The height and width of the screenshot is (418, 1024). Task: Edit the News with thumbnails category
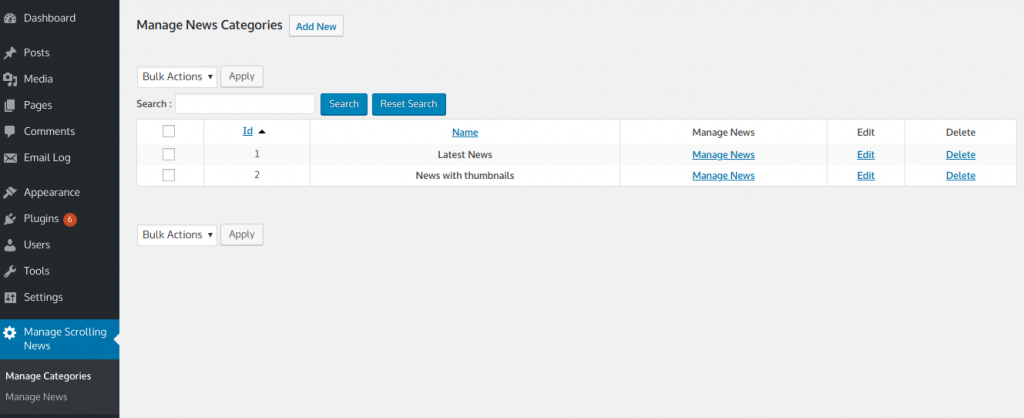[x=866, y=176]
